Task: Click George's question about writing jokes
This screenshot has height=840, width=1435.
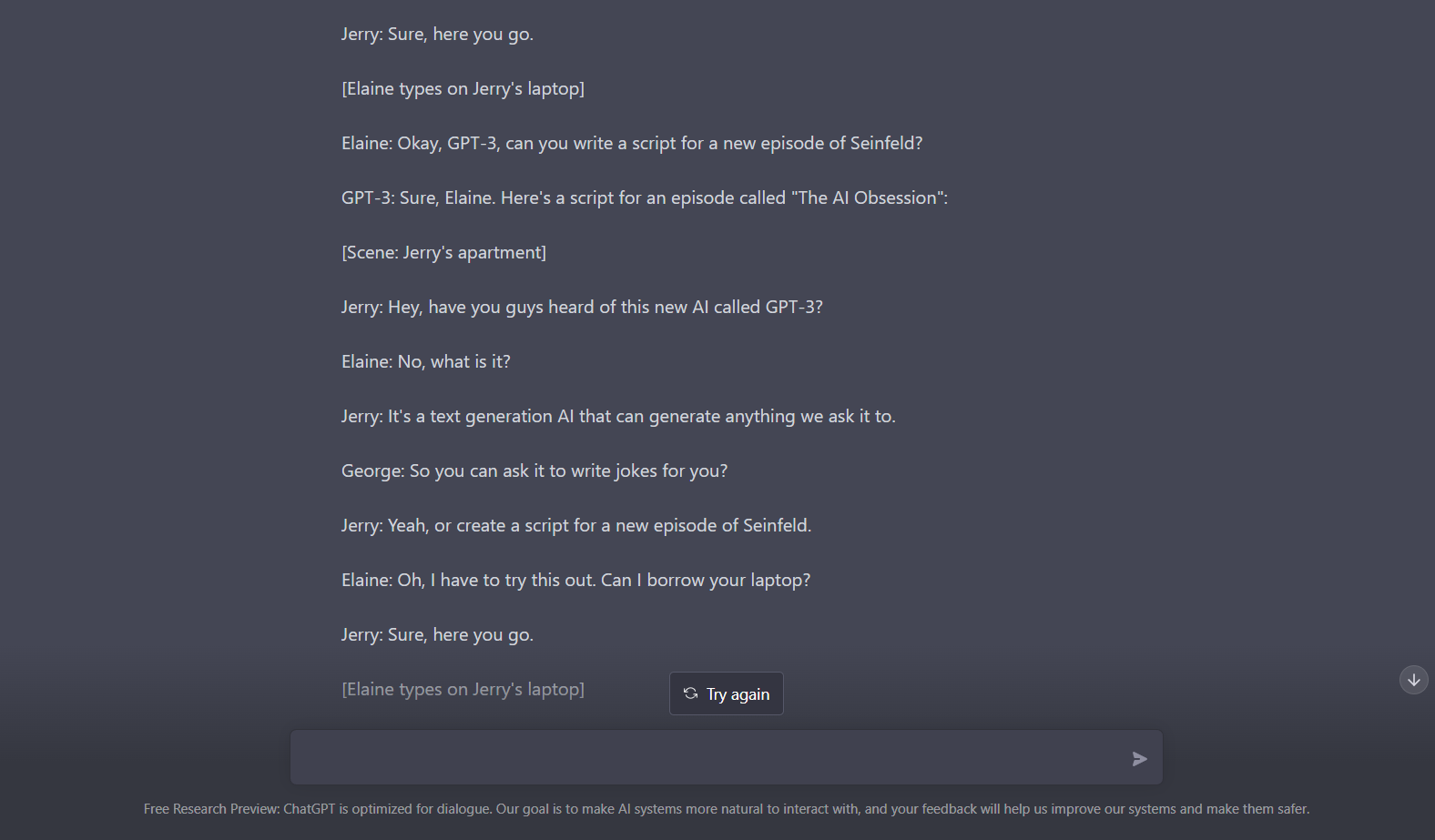Action: click(x=534, y=471)
